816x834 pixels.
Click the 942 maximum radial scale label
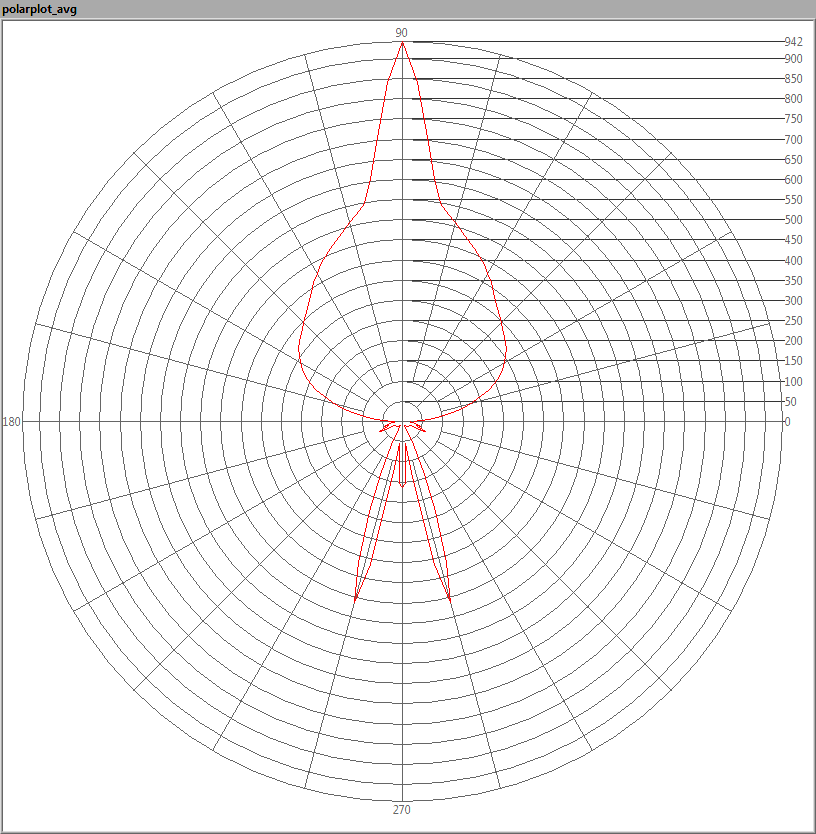(x=793, y=42)
